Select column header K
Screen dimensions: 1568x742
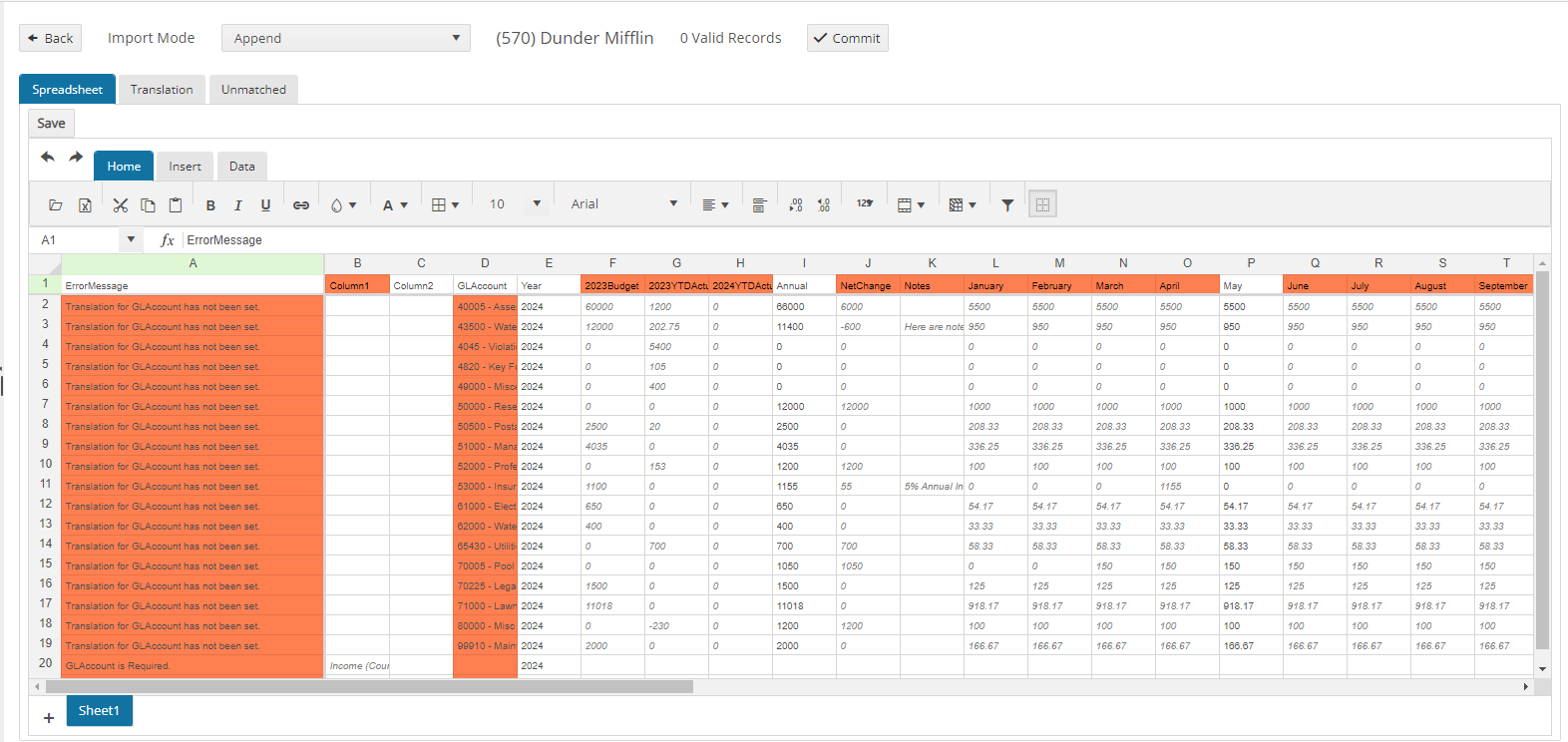tap(932, 263)
